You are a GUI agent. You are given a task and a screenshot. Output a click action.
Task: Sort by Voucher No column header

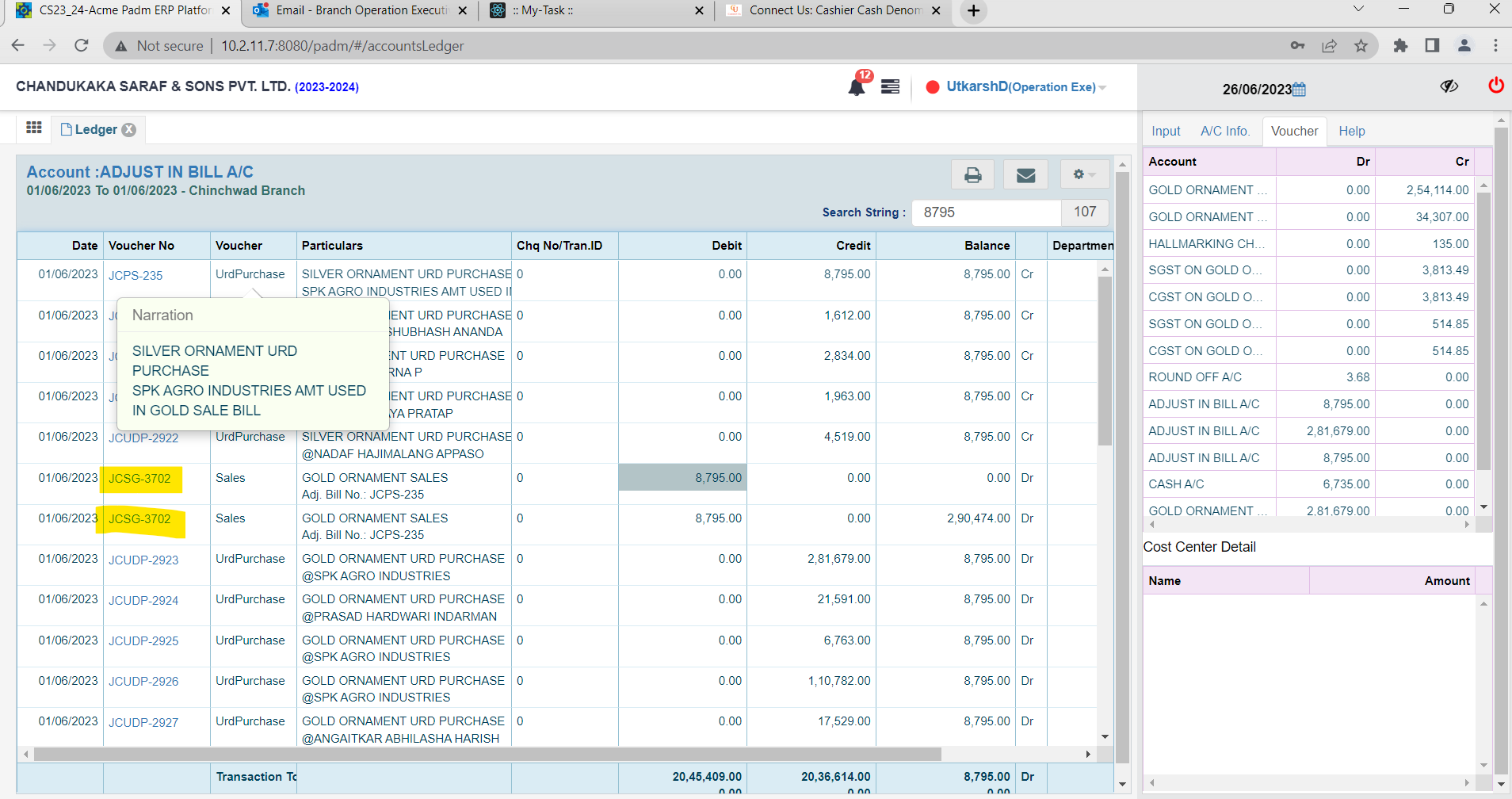coord(157,246)
